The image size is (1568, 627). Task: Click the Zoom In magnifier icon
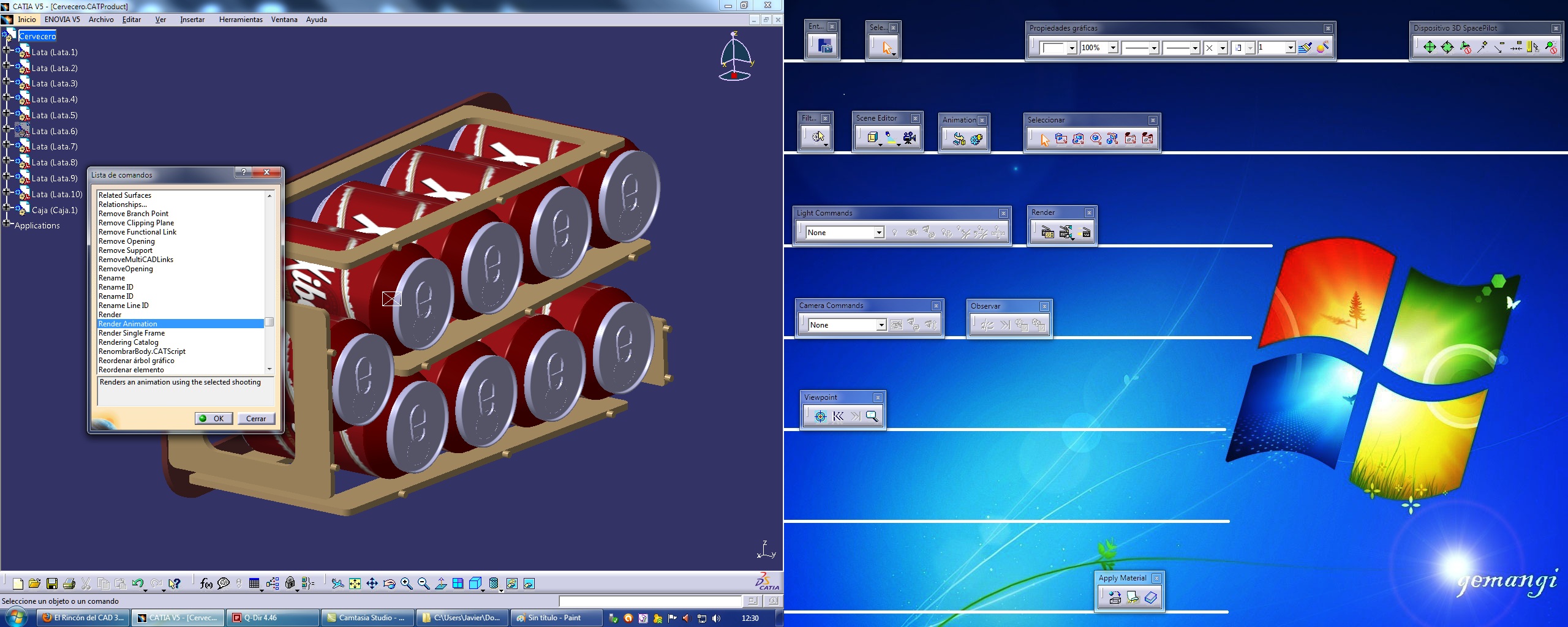point(406,584)
